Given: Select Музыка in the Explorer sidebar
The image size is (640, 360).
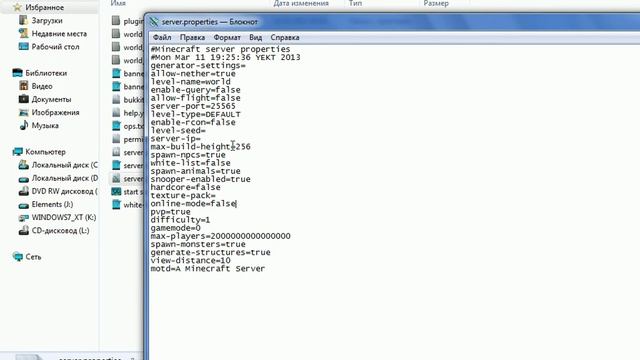Looking at the screenshot, I should coord(45,125).
